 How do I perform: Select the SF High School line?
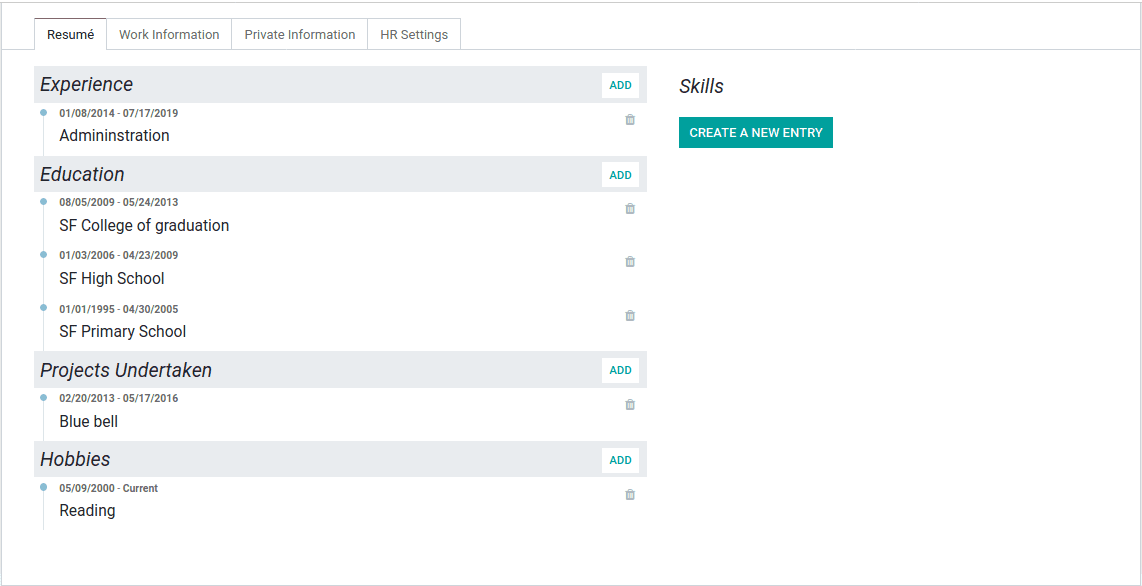(x=112, y=278)
